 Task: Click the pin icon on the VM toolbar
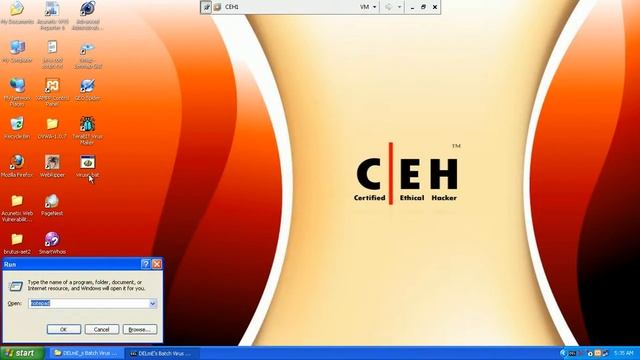207,7
